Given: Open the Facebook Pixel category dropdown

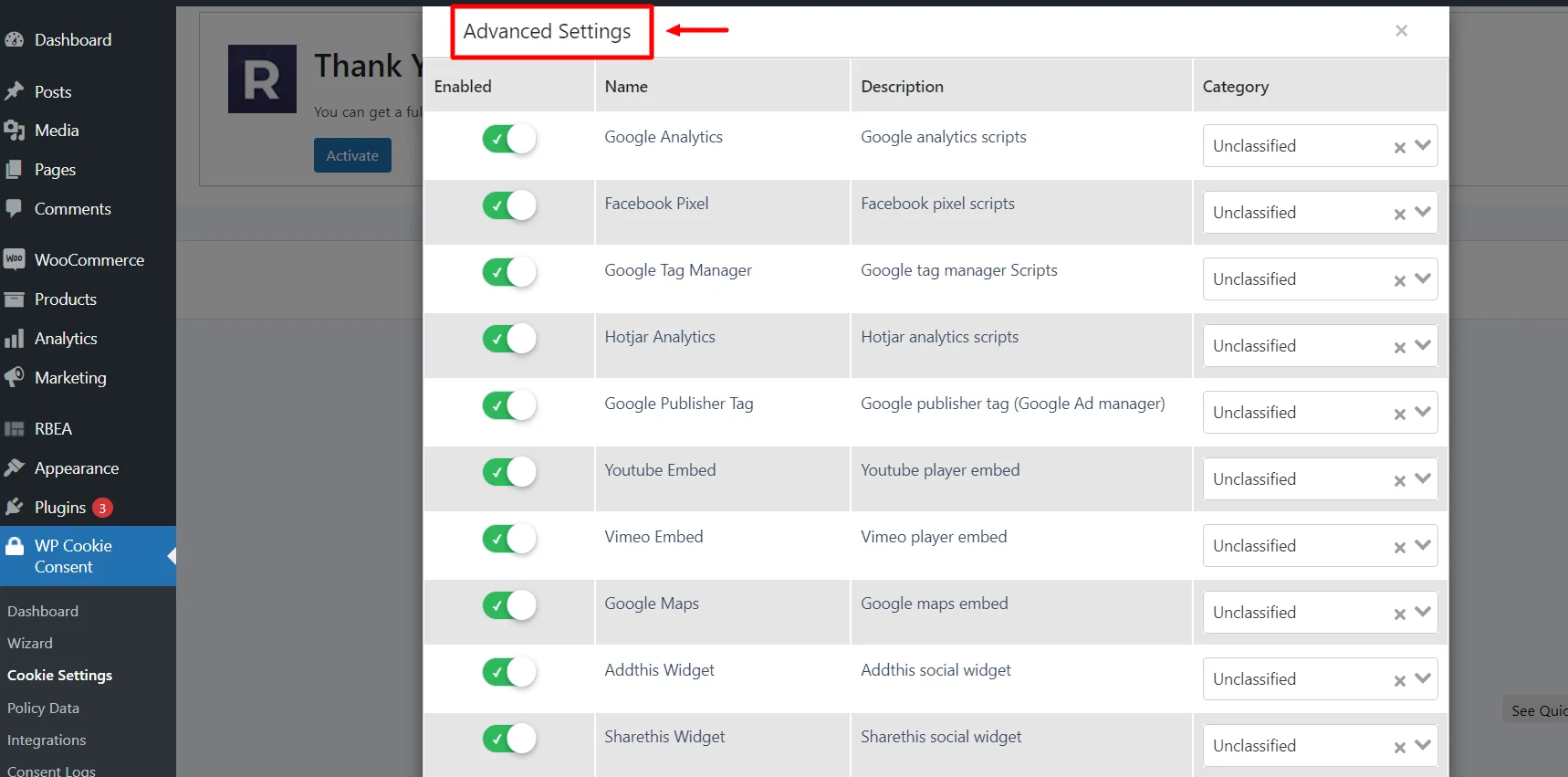Looking at the screenshot, I should tap(1423, 213).
